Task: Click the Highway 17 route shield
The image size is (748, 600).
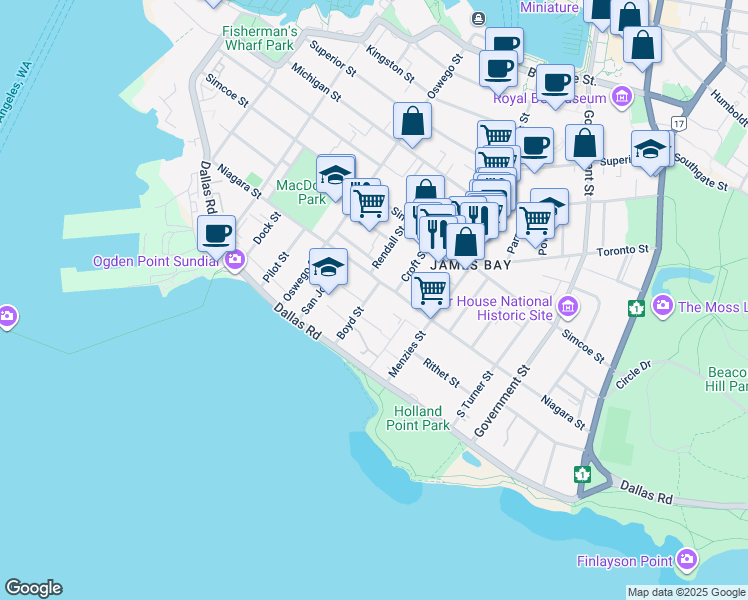Action: tap(679, 124)
